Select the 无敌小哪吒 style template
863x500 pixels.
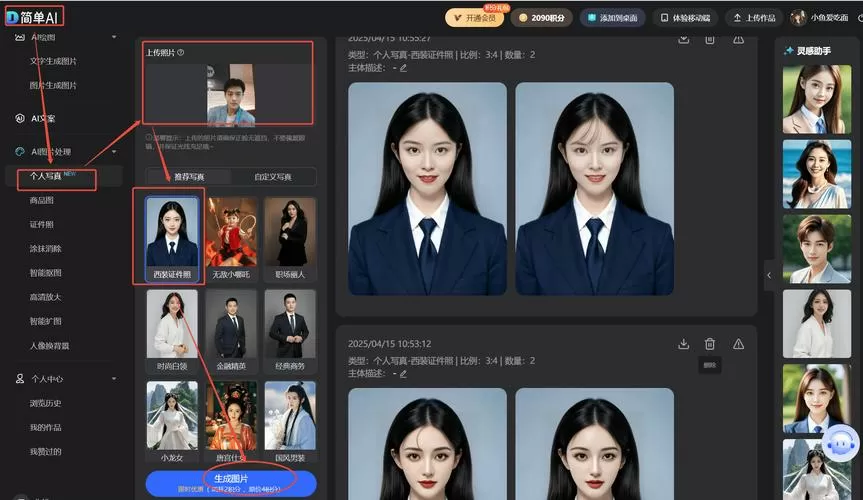231,238
